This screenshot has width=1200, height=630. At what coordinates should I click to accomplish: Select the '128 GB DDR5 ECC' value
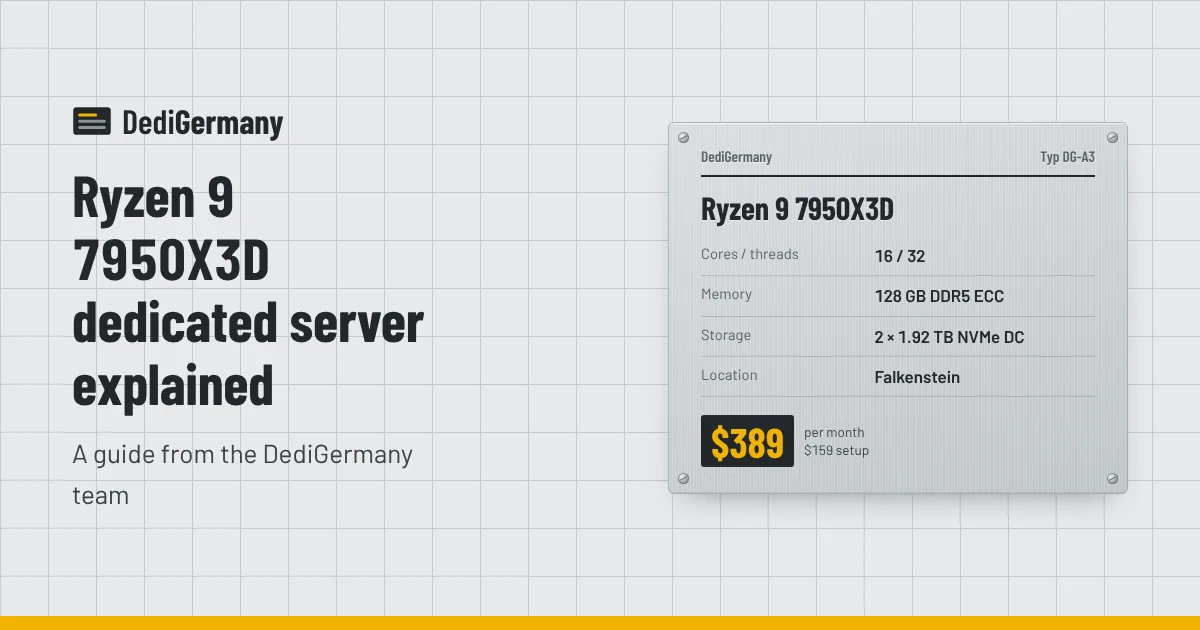[939, 296]
